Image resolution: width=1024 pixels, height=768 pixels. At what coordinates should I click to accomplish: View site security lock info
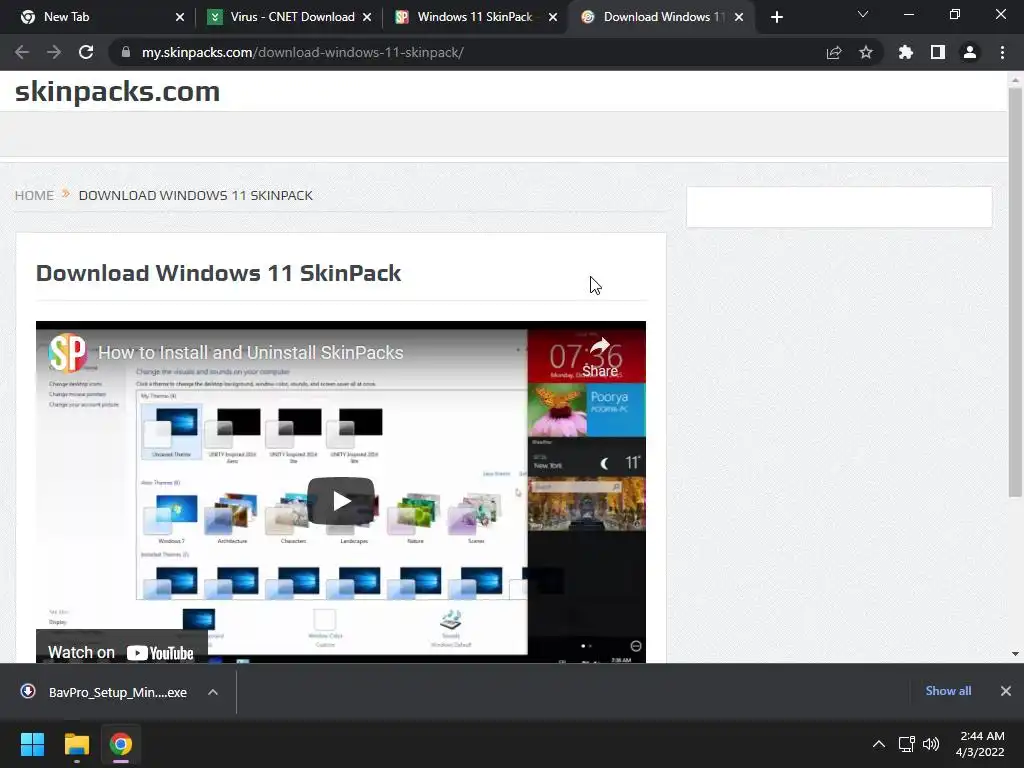click(126, 52)
